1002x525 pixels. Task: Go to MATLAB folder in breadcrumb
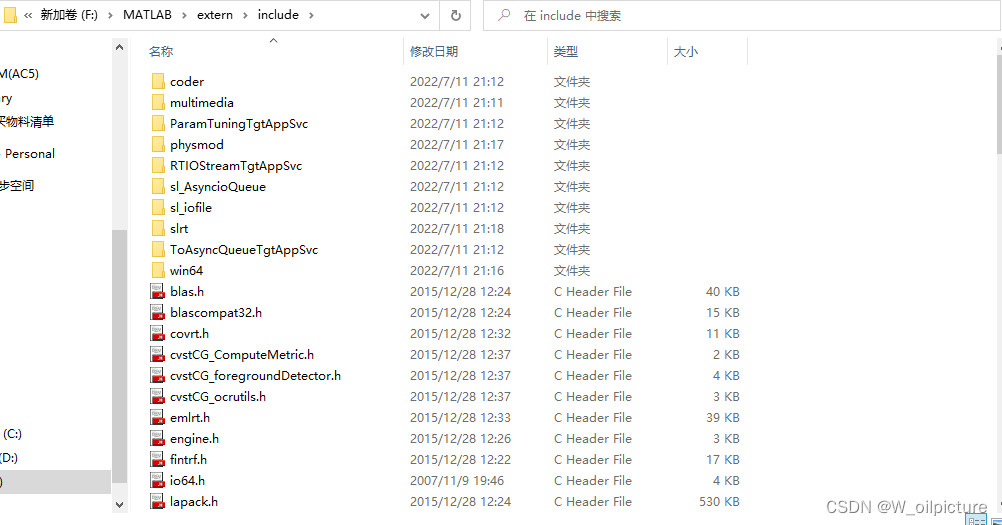click(x=148, y=15)
